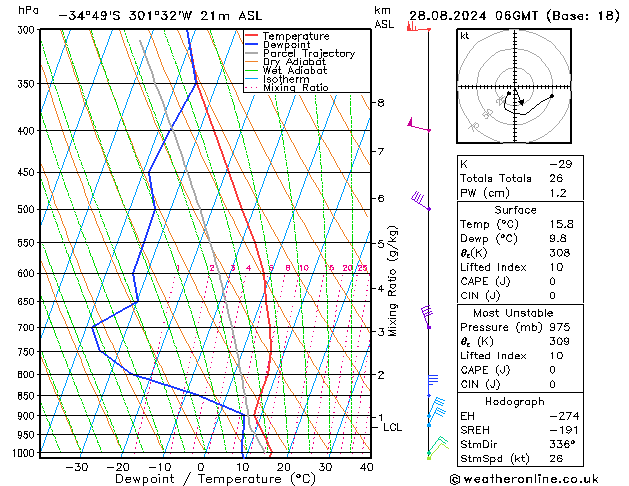Image resolution: width=629 pixels, height=486 pixels.
Task: Click the 'Dewpoint' legend entry
Action: 286,45
